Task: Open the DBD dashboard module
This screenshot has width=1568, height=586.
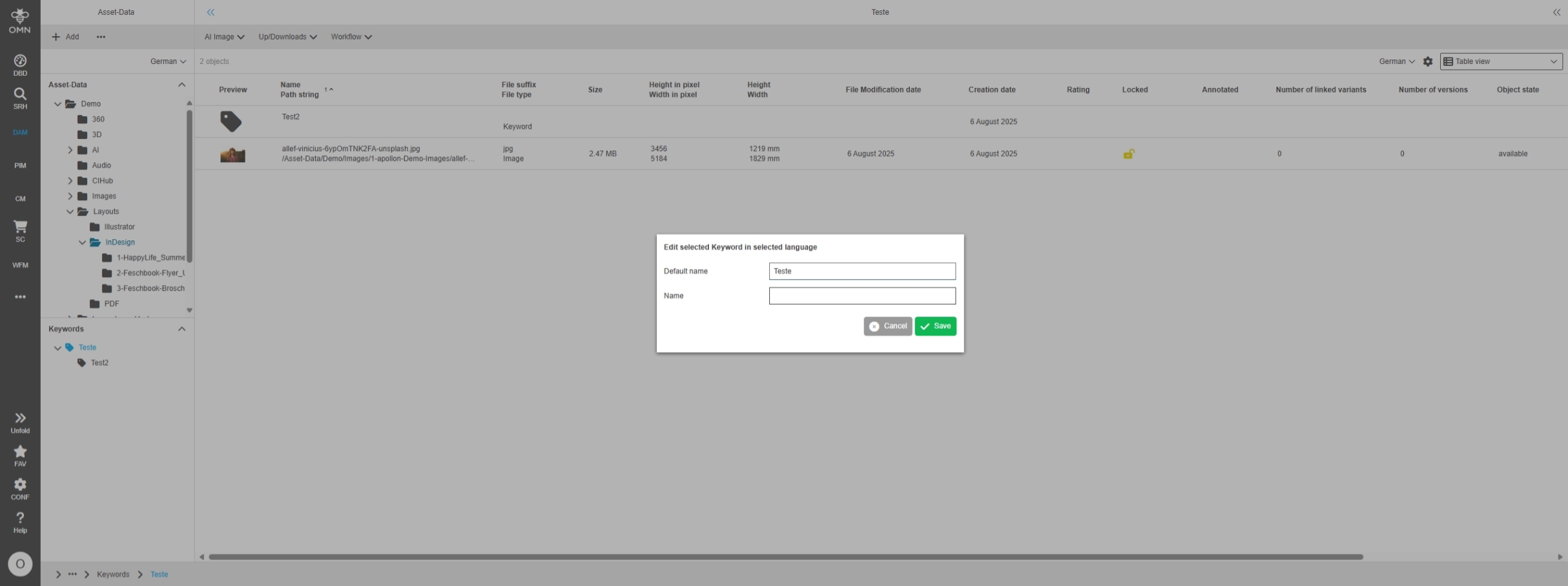Action: (20, 65)
